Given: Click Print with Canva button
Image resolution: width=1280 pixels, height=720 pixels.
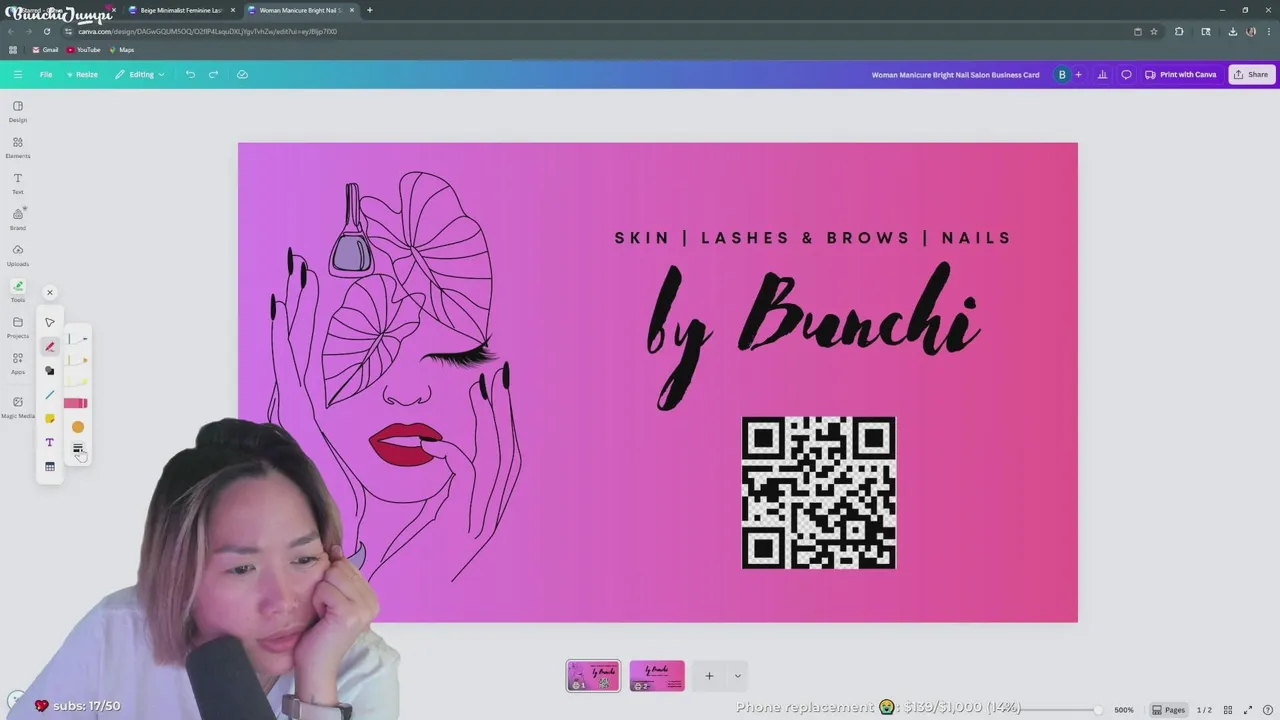Looking at the screenshot, I should [x=1181, y=74].
